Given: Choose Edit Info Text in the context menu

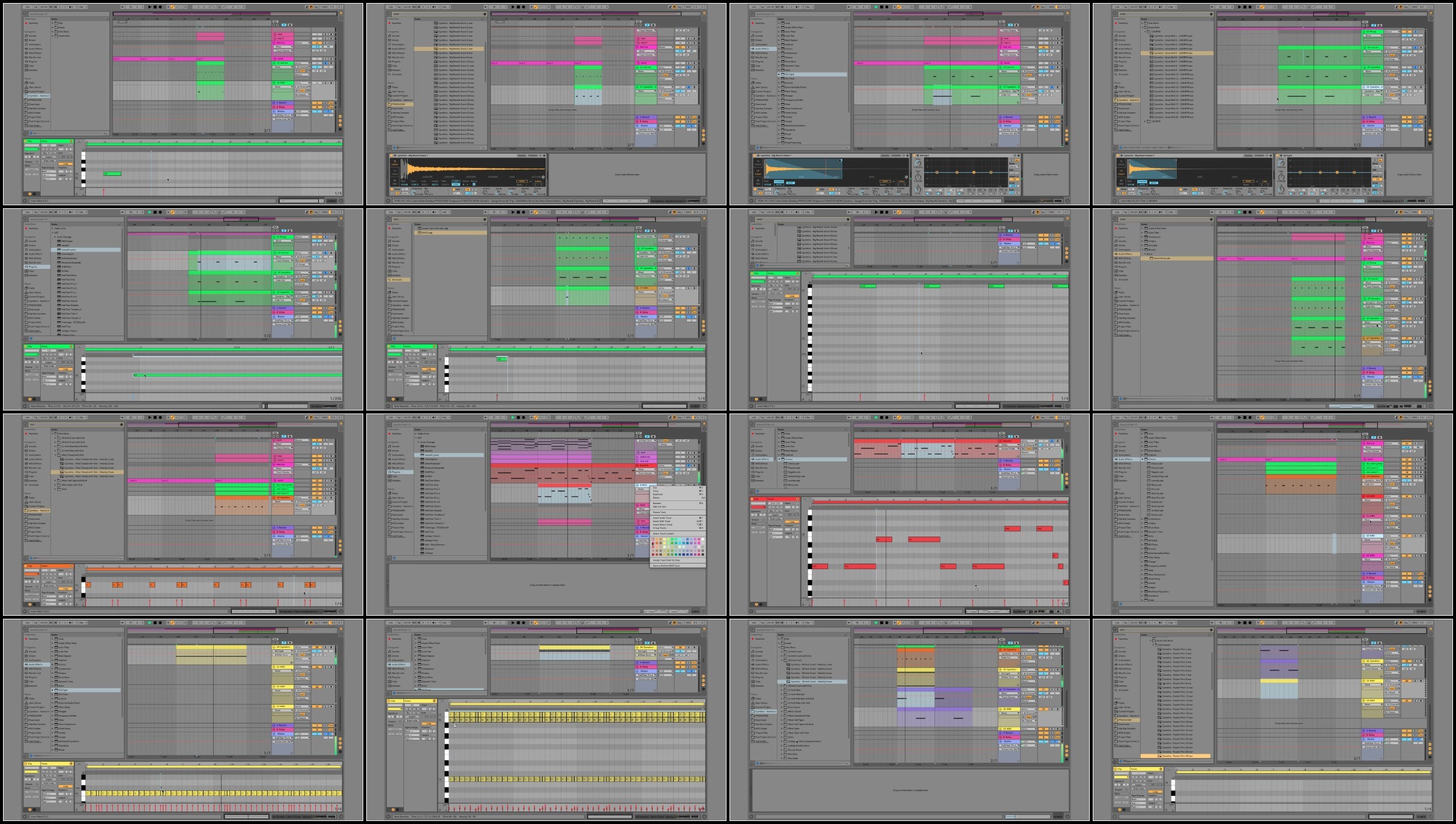Looking at the screenshot, I should [678, 507].
